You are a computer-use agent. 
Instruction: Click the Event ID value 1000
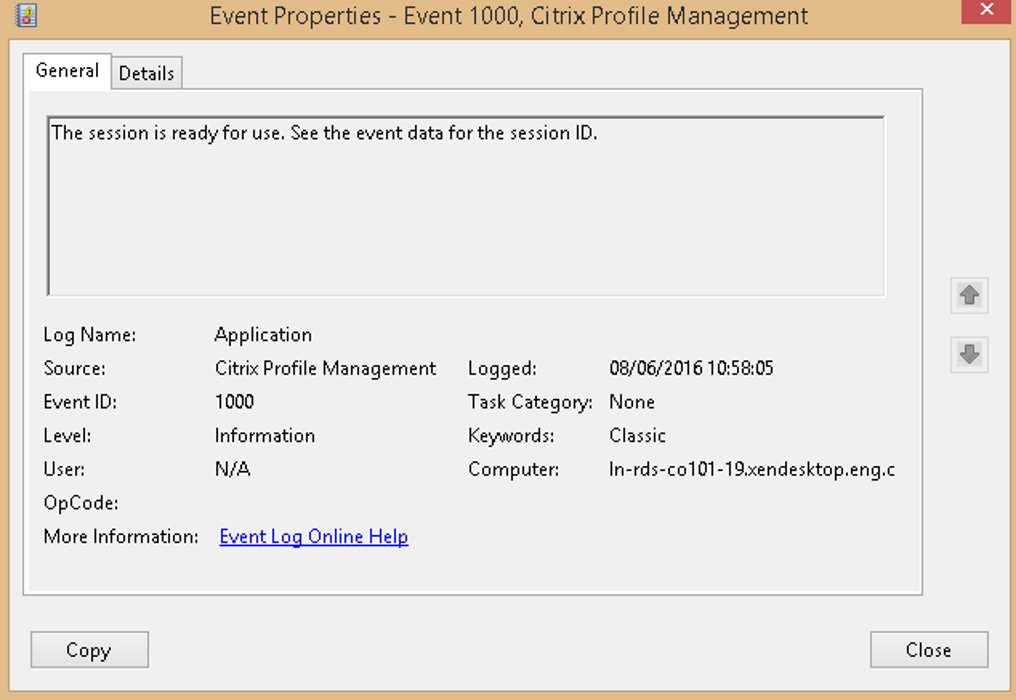[234, 402]
